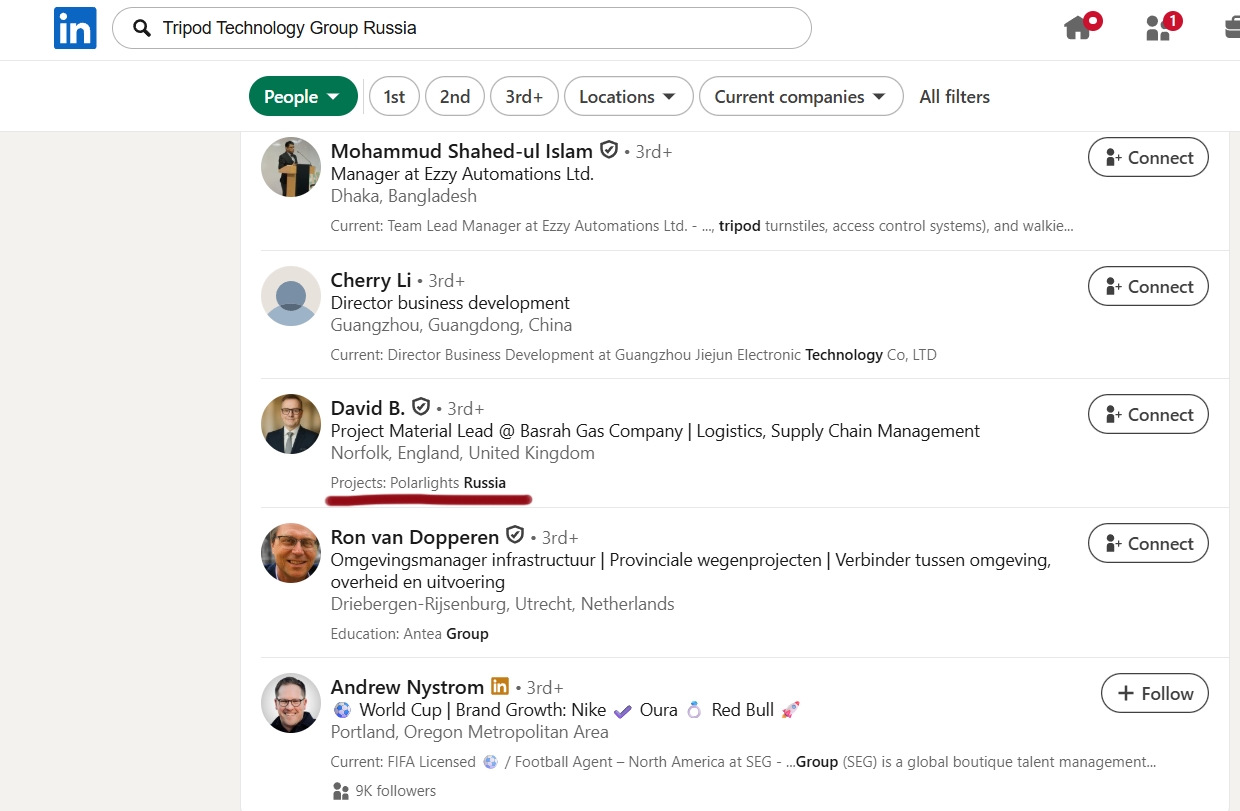Go to Home feed icon
This screenshot has height=811, width=1240.
point(1079,27)
